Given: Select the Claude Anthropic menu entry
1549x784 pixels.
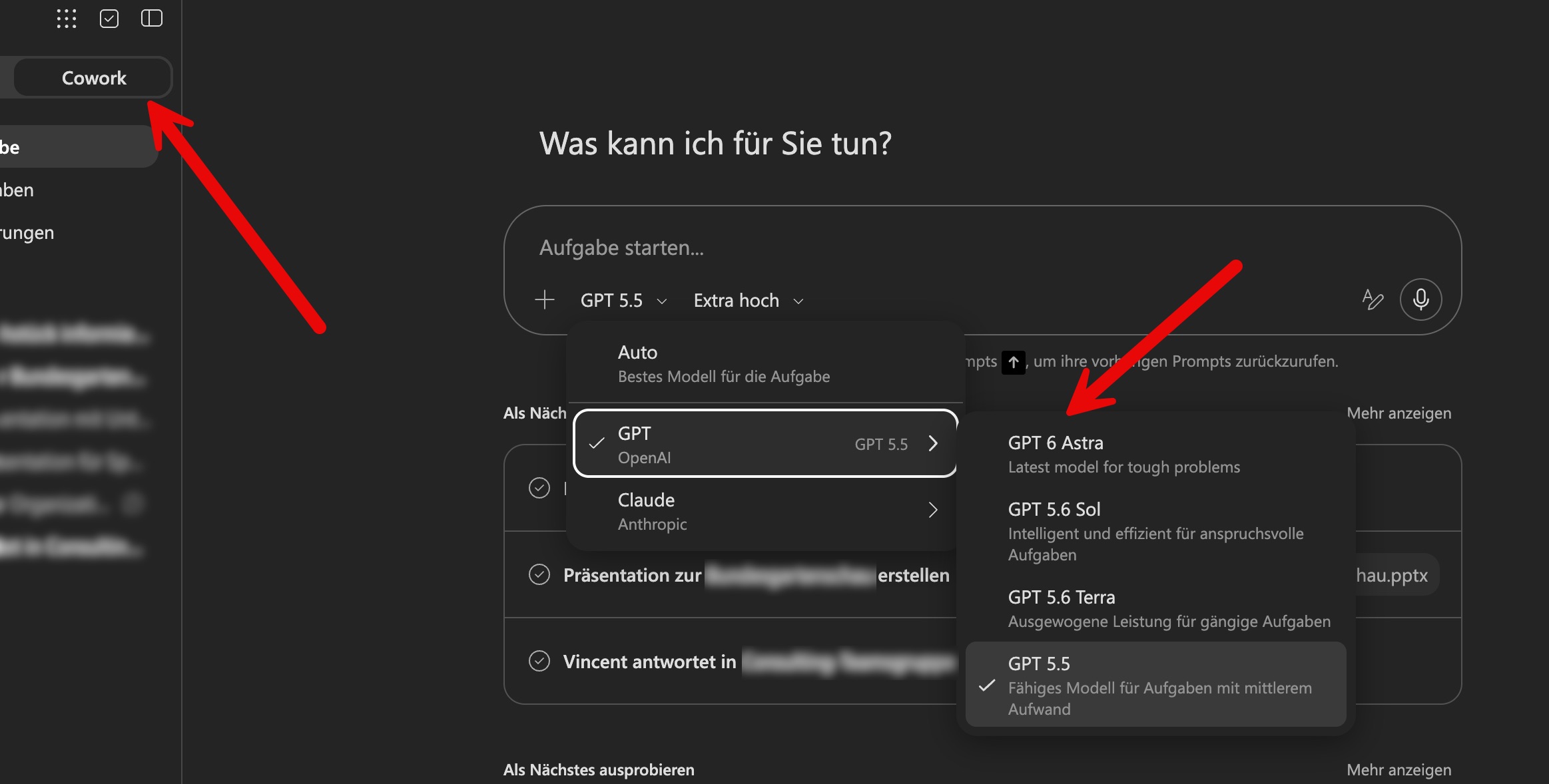Looking at the screenshot, I should [x=765, y=511].
